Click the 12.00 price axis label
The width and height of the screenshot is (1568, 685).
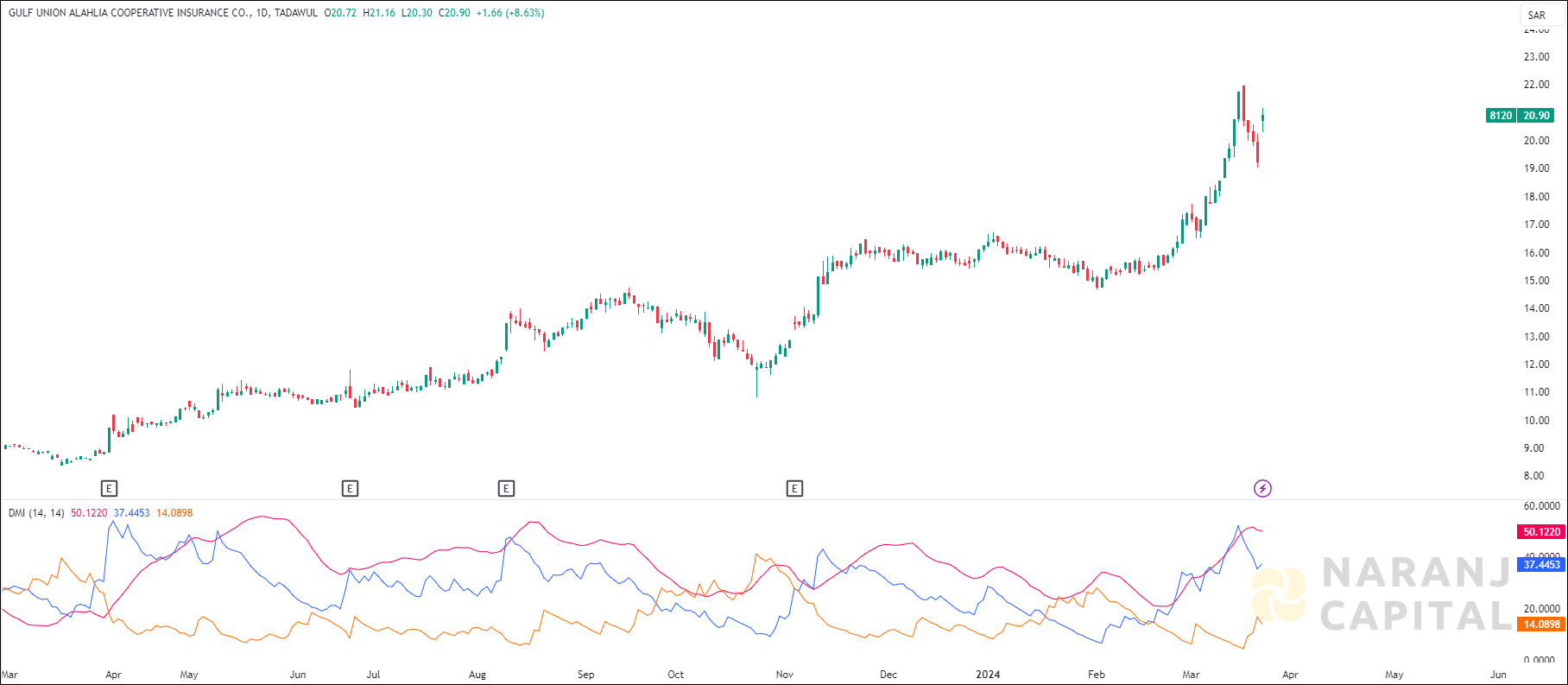pos(1536,365)
